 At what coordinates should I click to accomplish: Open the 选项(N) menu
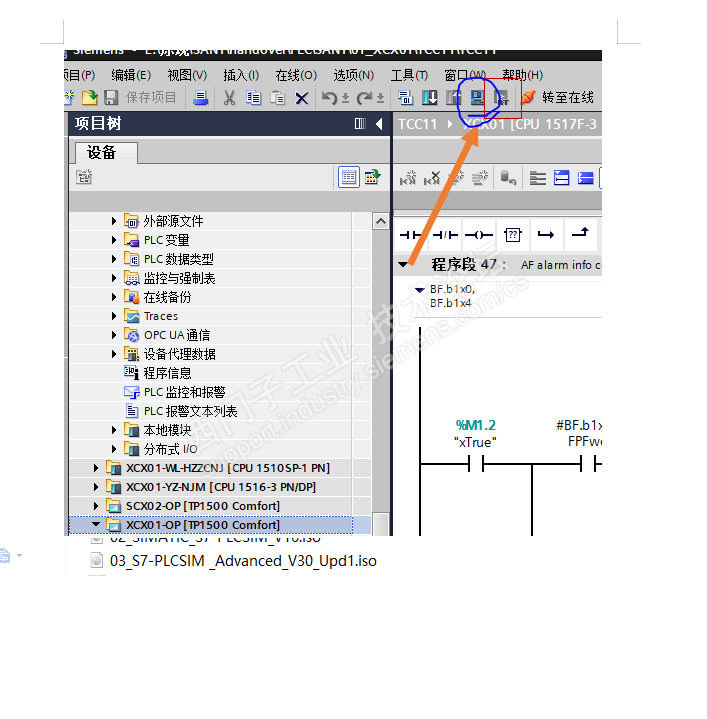pos(354,75)
